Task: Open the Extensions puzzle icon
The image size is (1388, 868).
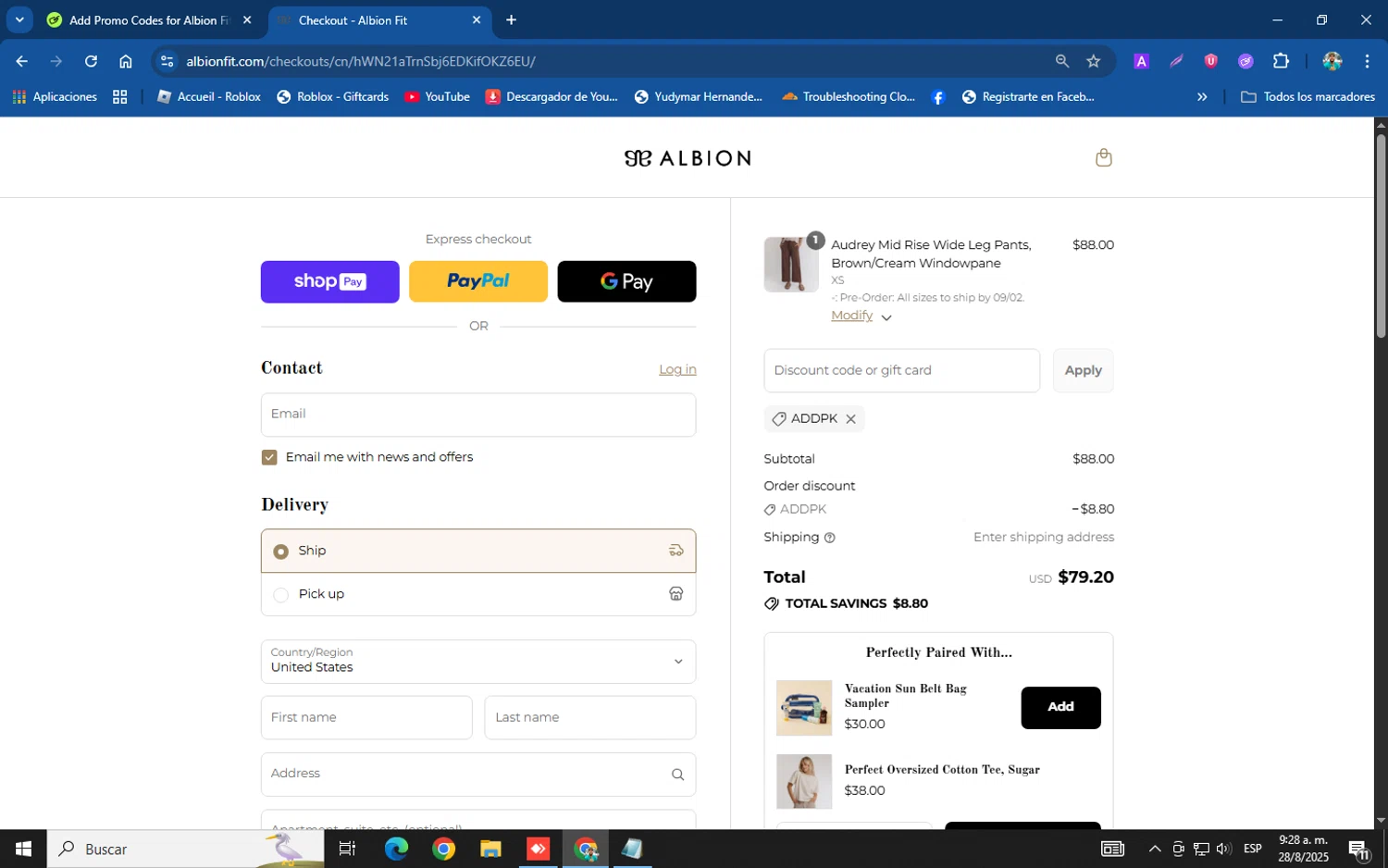Action: coord(1281,61)
